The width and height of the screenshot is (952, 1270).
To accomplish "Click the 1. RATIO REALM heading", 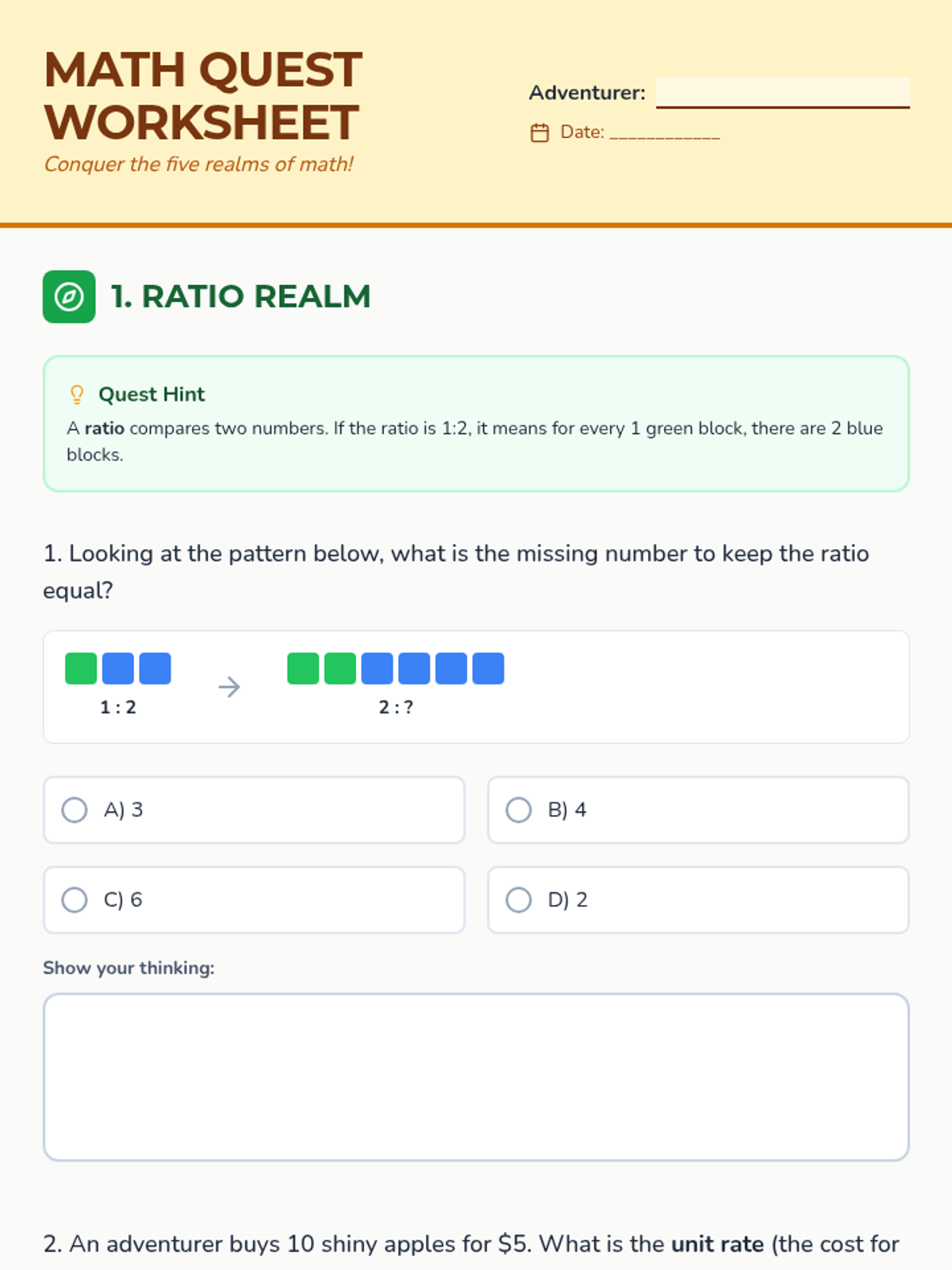I will click(x=240, y=297).
